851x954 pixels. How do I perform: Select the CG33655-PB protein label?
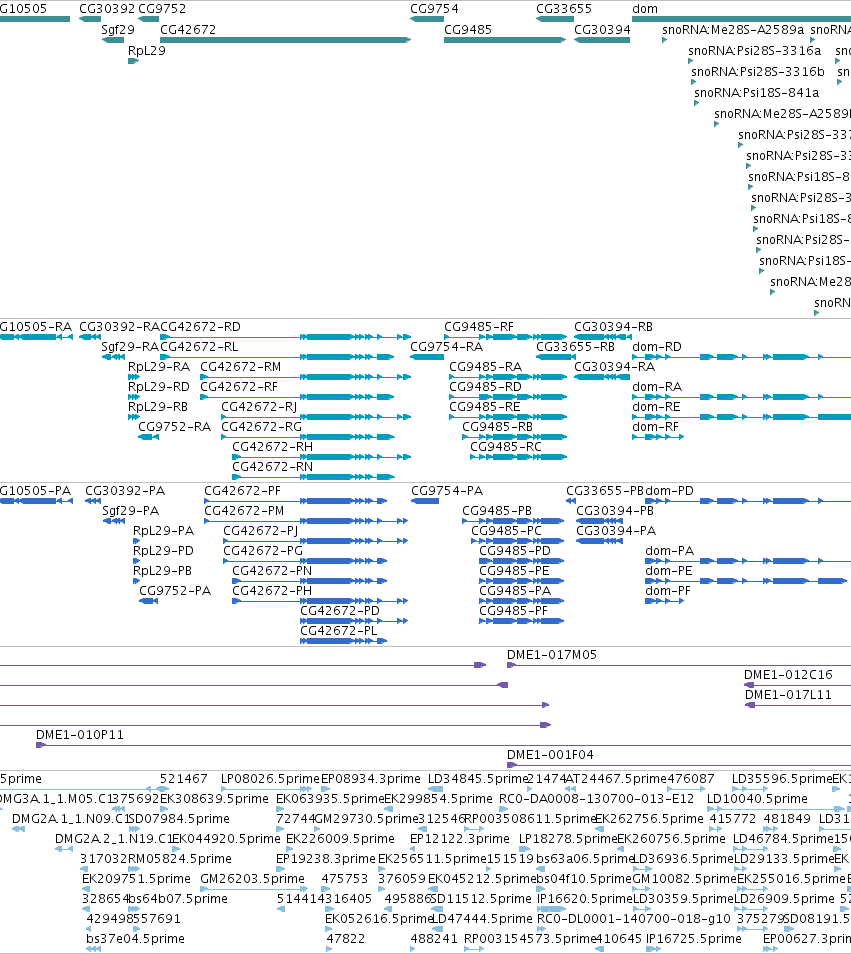605,491
